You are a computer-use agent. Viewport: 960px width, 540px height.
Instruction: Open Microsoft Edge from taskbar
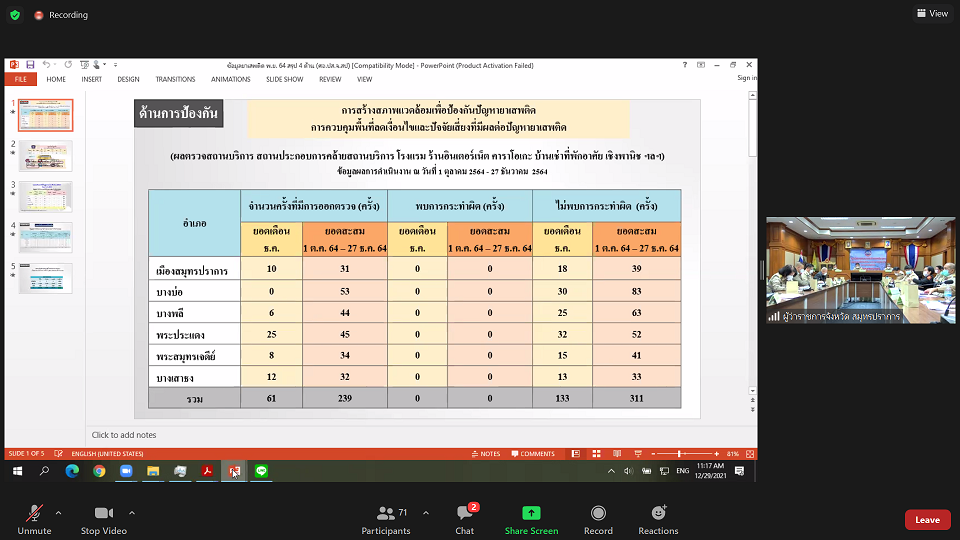pos(72,471)
